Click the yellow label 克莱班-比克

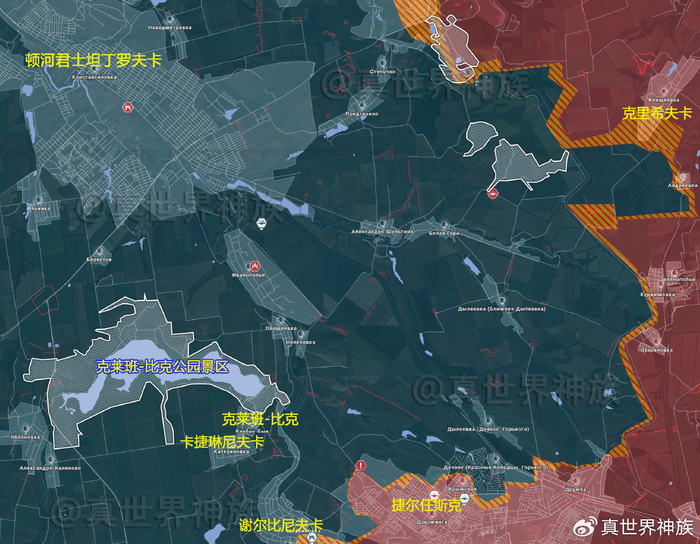[x=260, y=419]
